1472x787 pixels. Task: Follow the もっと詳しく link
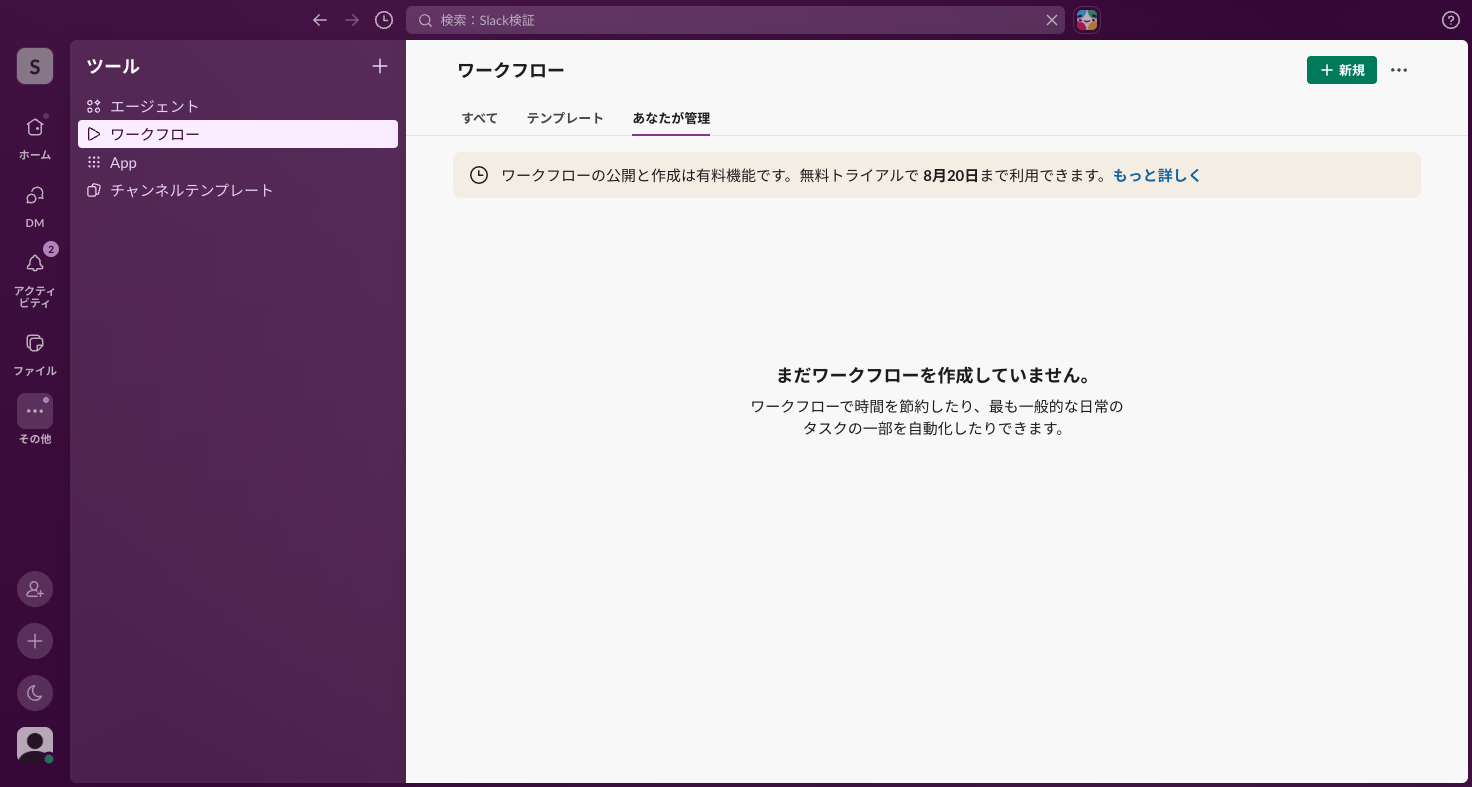pos(1157,175)
